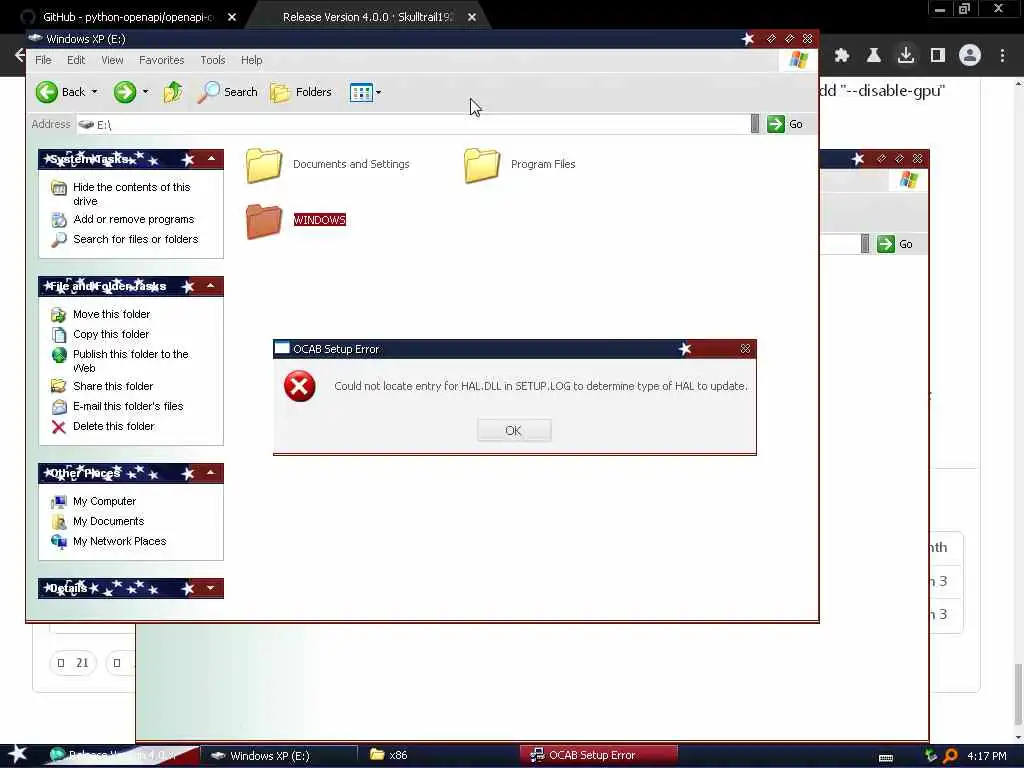
Task: Expand the Details panel
Action: [x=211, y=588]
